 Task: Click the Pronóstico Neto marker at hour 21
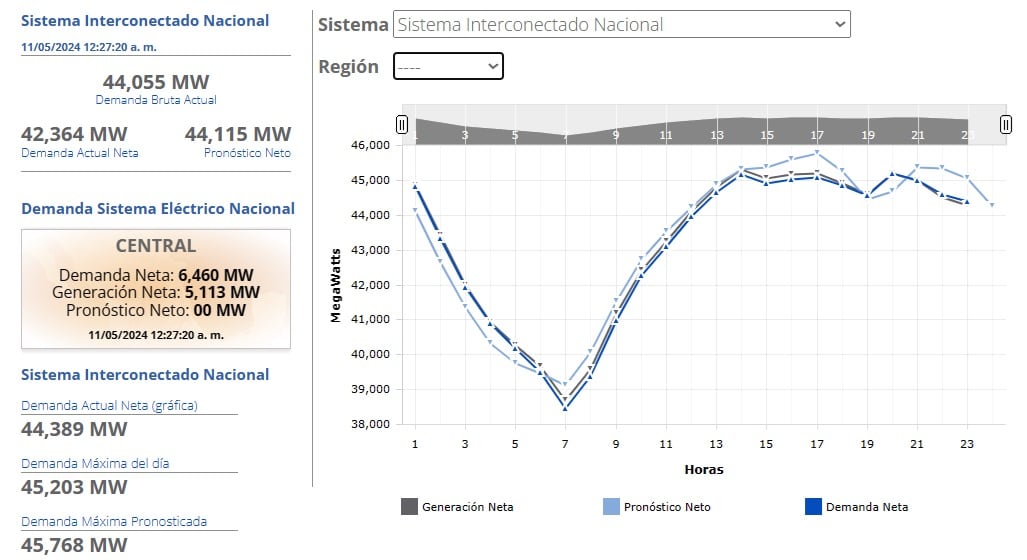pyautogui.click(x=917, y=167)
